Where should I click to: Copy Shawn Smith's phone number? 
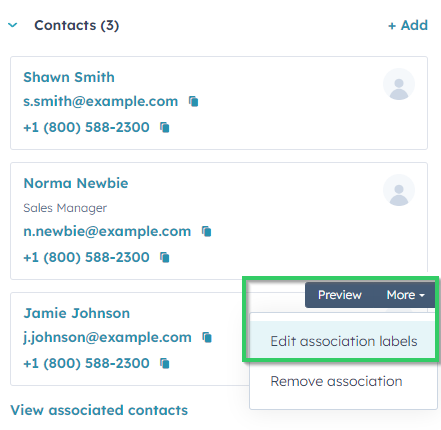[165, 127]
